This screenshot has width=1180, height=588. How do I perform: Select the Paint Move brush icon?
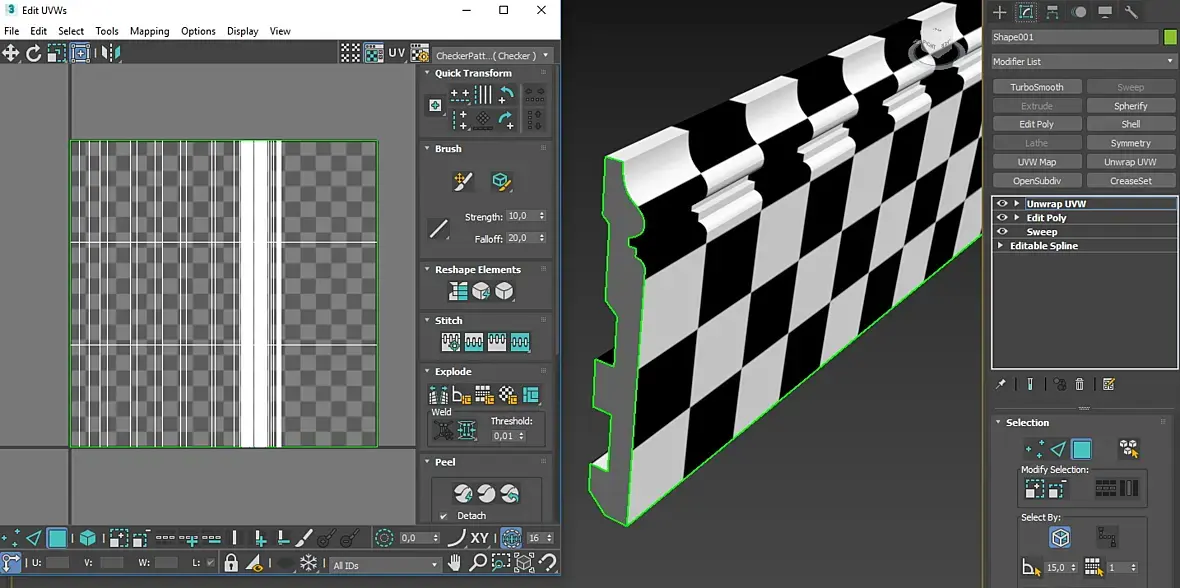pos(462,181)
